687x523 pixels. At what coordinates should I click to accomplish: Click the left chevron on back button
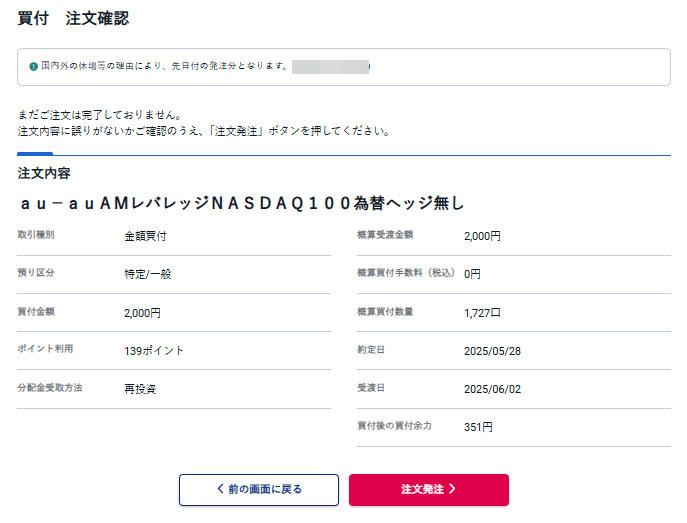coord(221,489)
